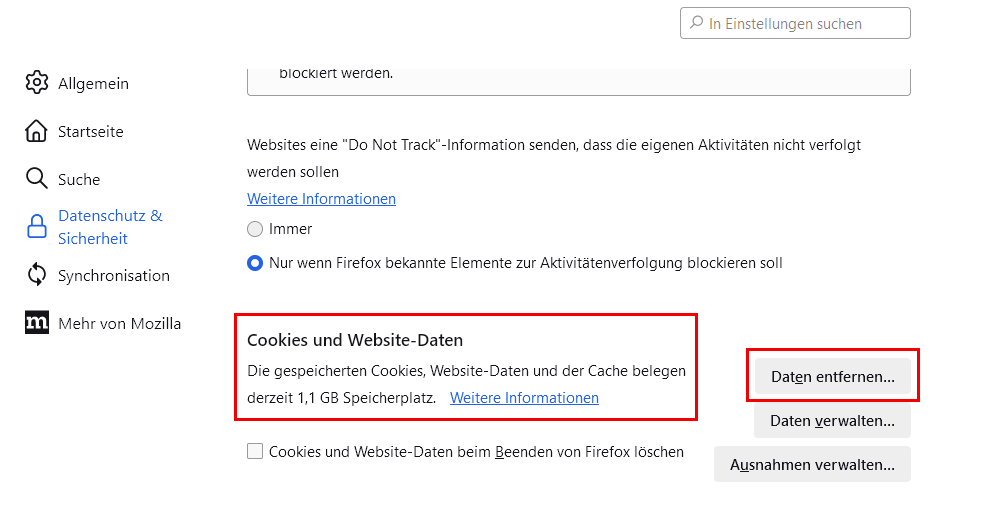Click the Startseite house icon
Image resolution: width=981 pixels, height=530 pixels.
coord(37,131)
